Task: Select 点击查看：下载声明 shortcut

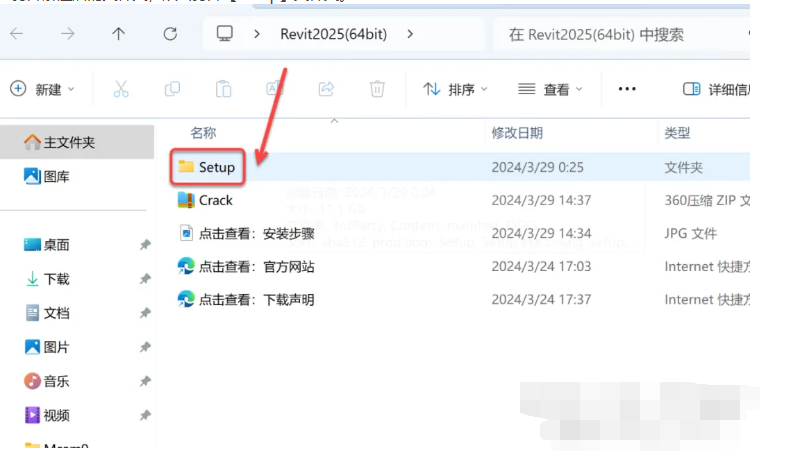Action: coord(257,299)
